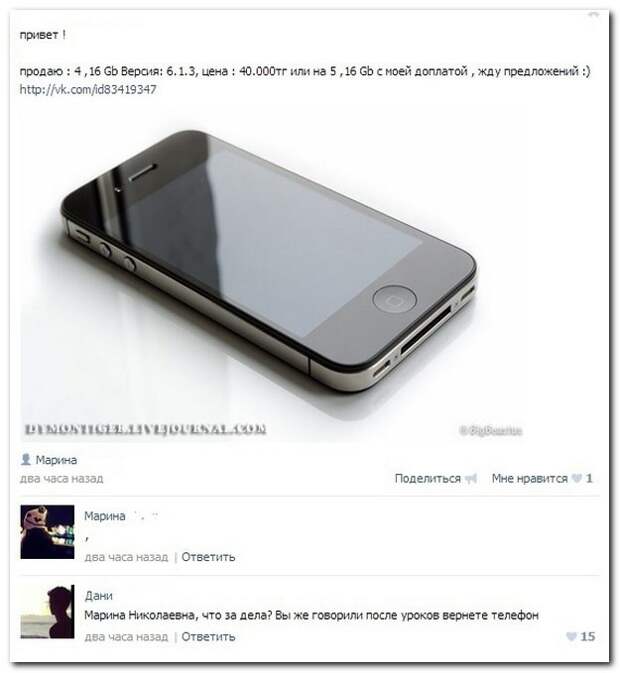Click the post's like count 1
620x673 pixels.
pyautogui.click(x=589, y=479)
